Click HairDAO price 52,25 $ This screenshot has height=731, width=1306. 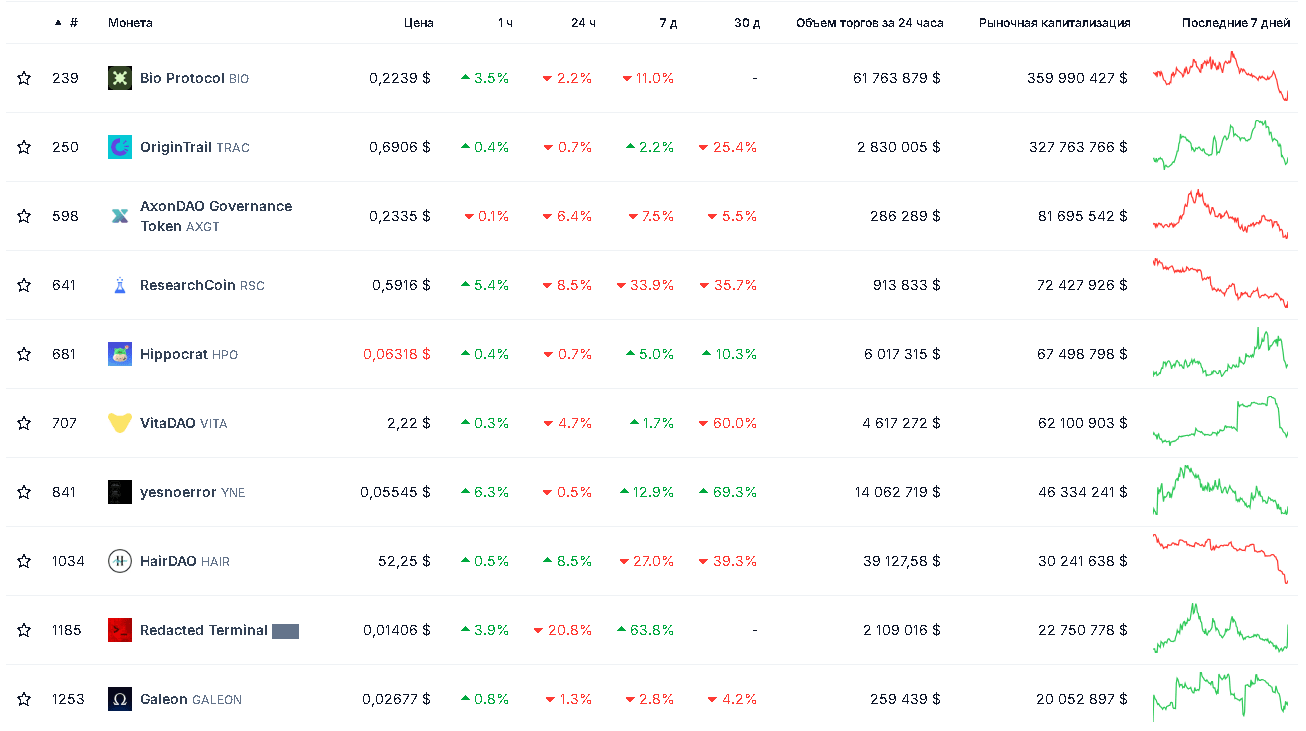404,561
